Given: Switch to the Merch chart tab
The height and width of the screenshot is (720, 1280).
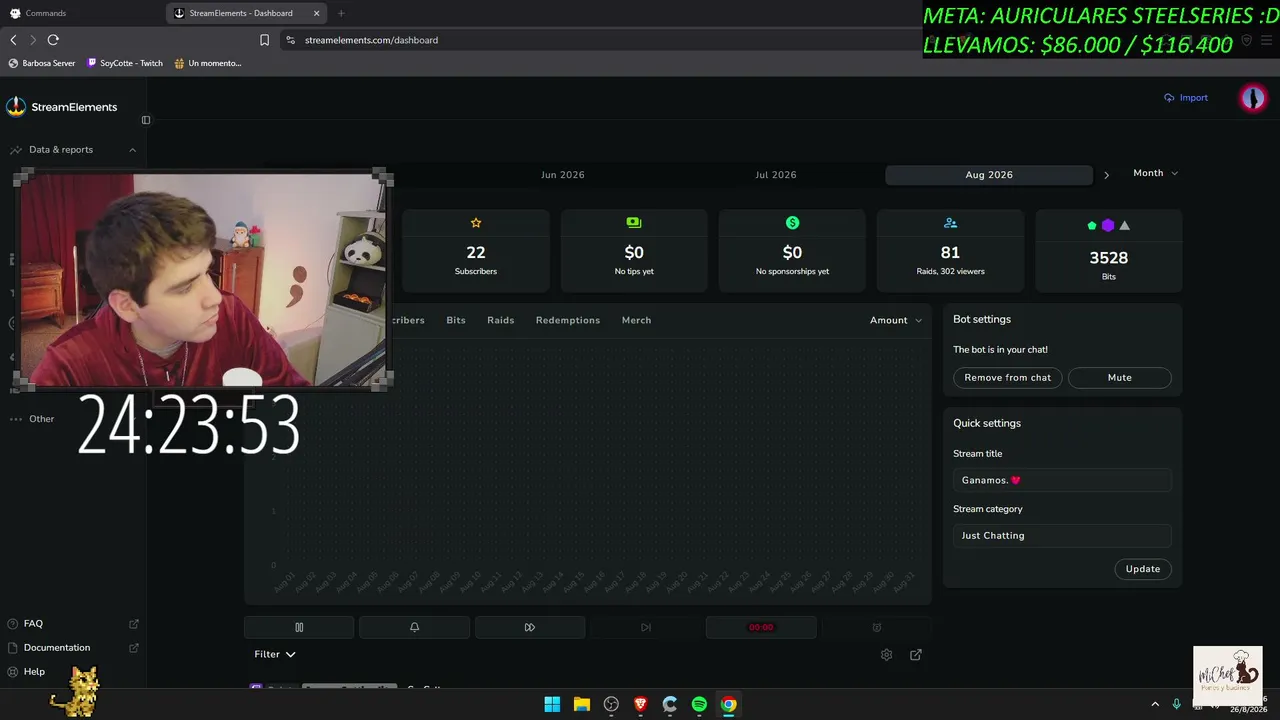Looking at the screenshot, I should point(636,320).
